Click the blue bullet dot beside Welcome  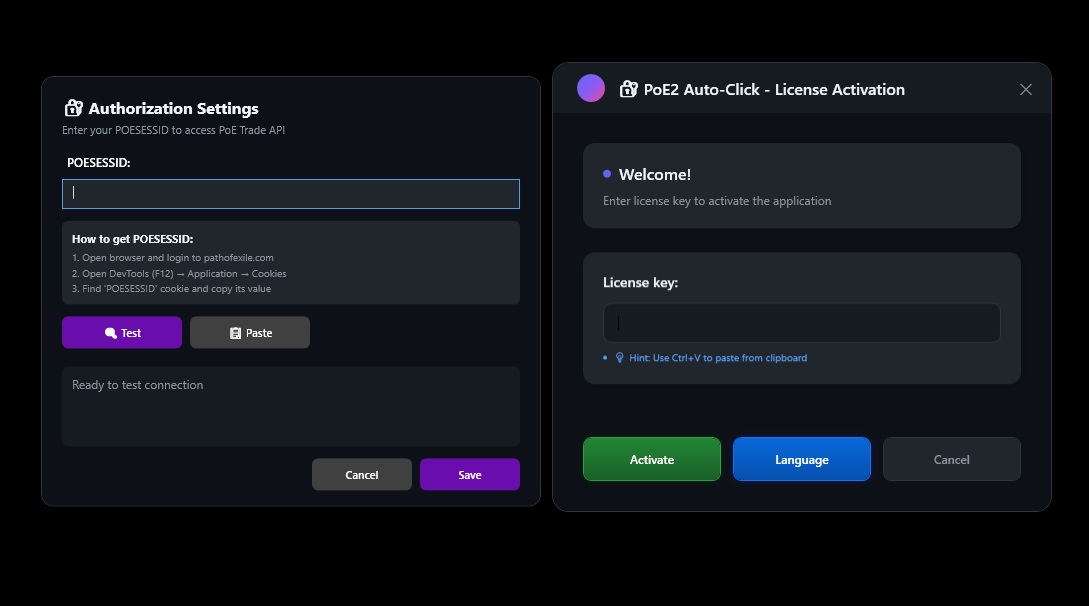pos(607,174)
